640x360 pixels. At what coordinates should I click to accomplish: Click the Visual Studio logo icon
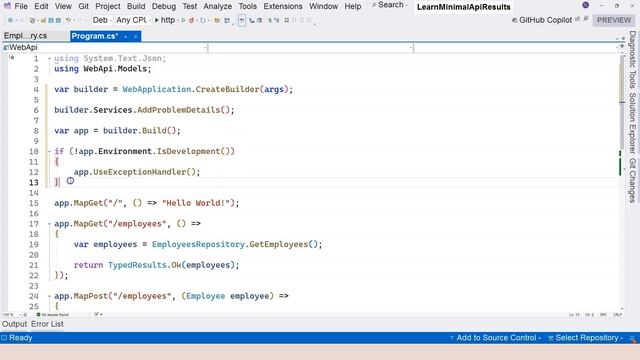[7, 6]
